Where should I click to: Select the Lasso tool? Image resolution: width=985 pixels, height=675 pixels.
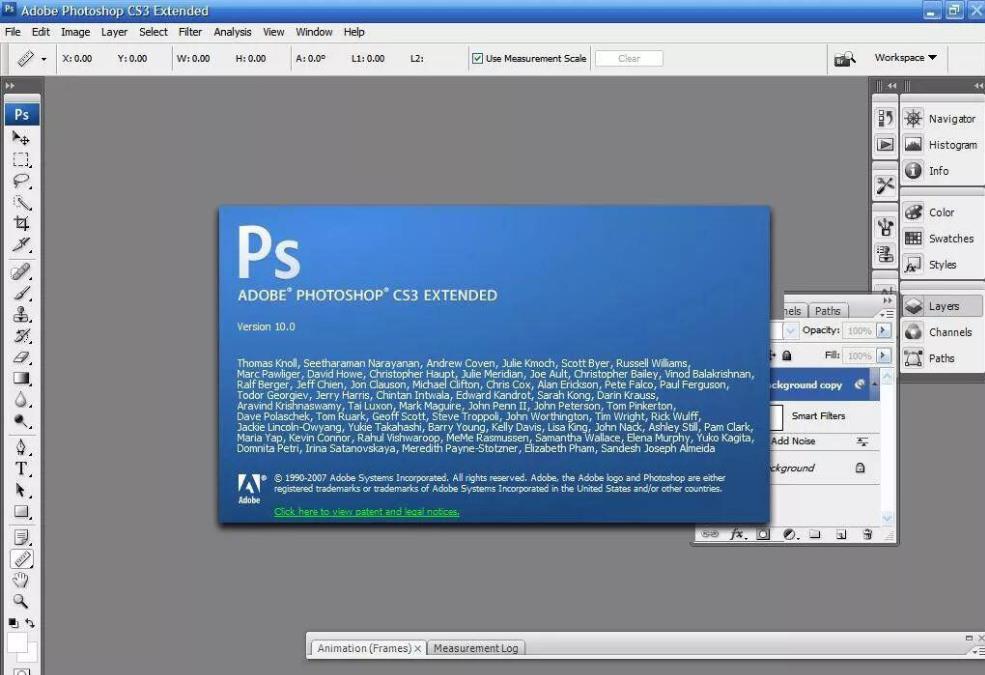[21, 181]
